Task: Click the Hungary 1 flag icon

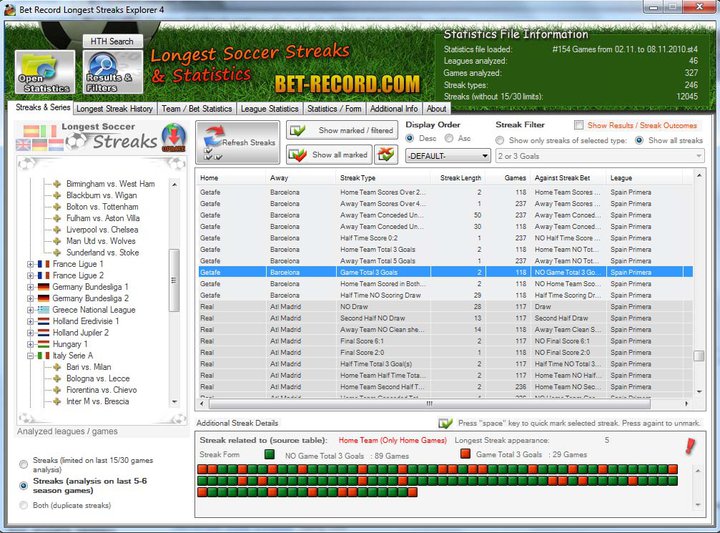Action: tap(44, 344)
